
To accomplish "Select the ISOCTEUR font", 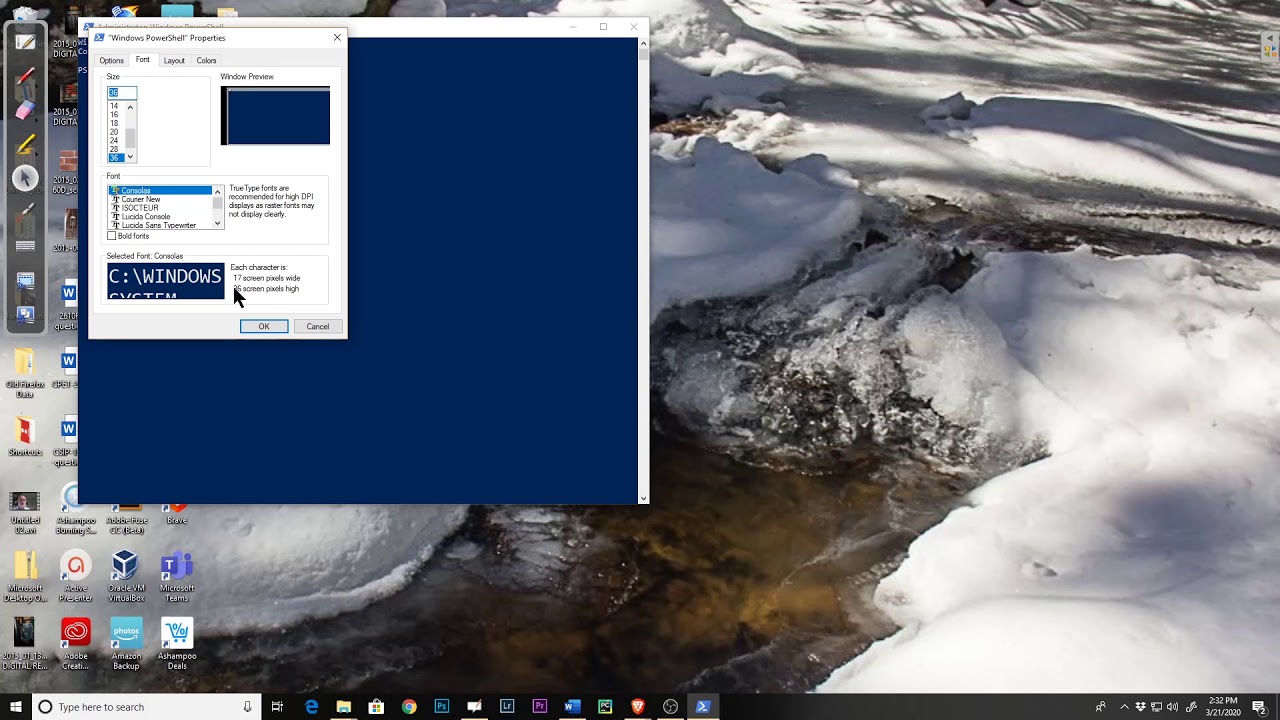I will (140, 208).
